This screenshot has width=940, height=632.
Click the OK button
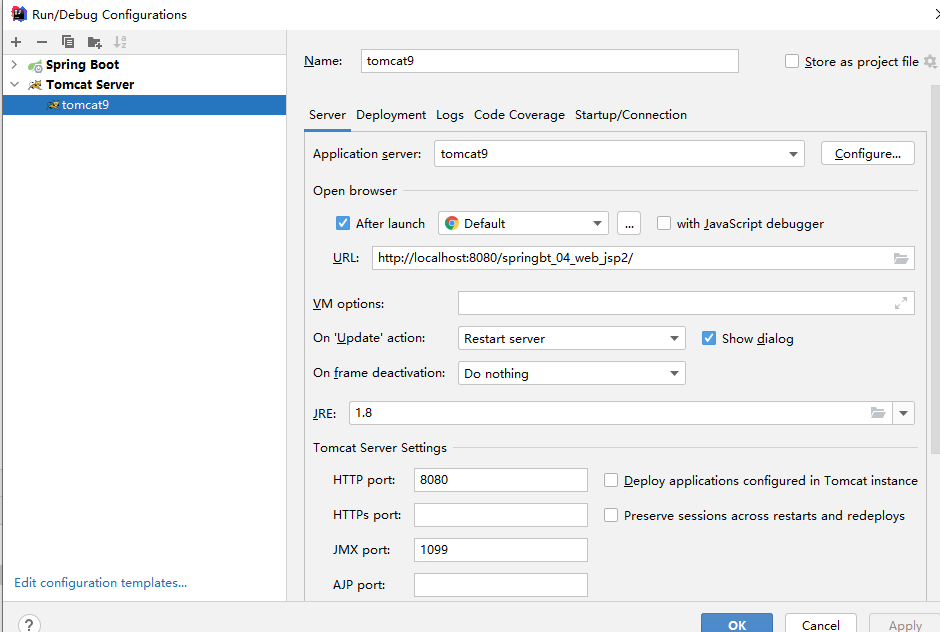pos(737,624)
